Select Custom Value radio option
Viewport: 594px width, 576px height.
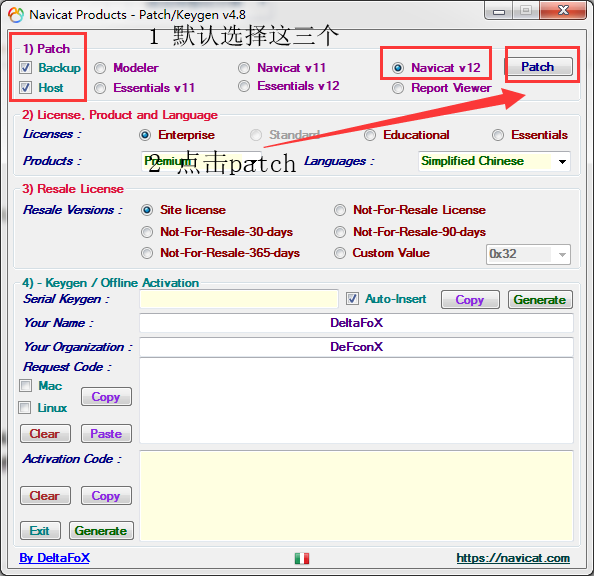[340, 253]
